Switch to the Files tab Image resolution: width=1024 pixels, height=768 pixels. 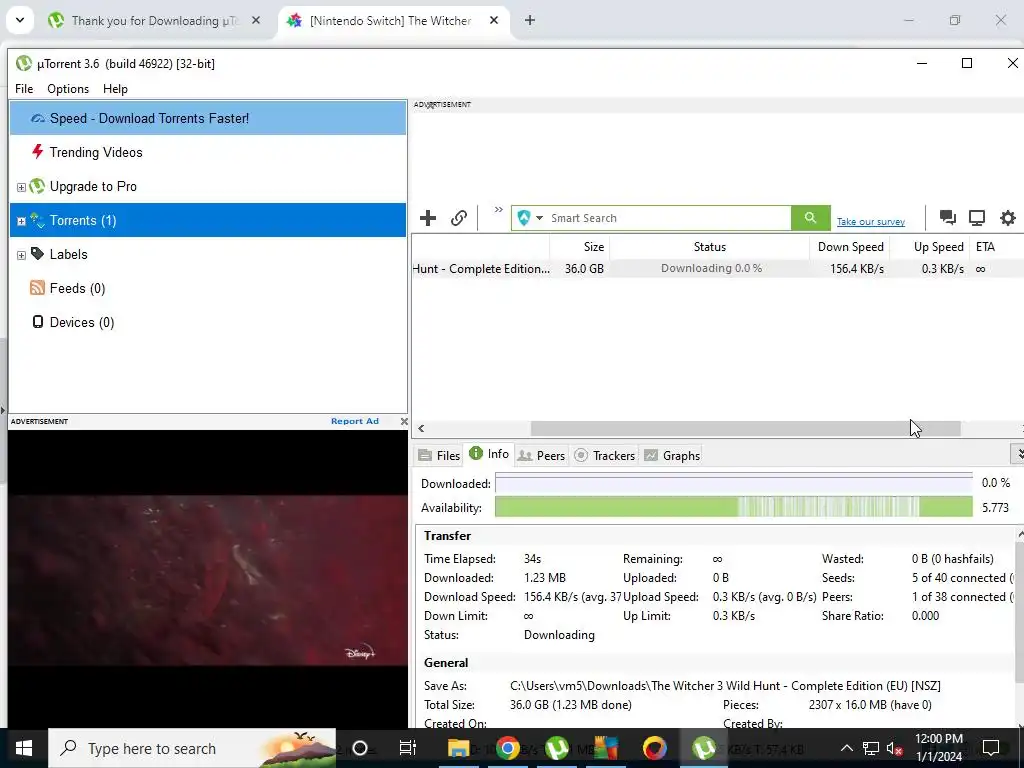click(x=439, y=455)
